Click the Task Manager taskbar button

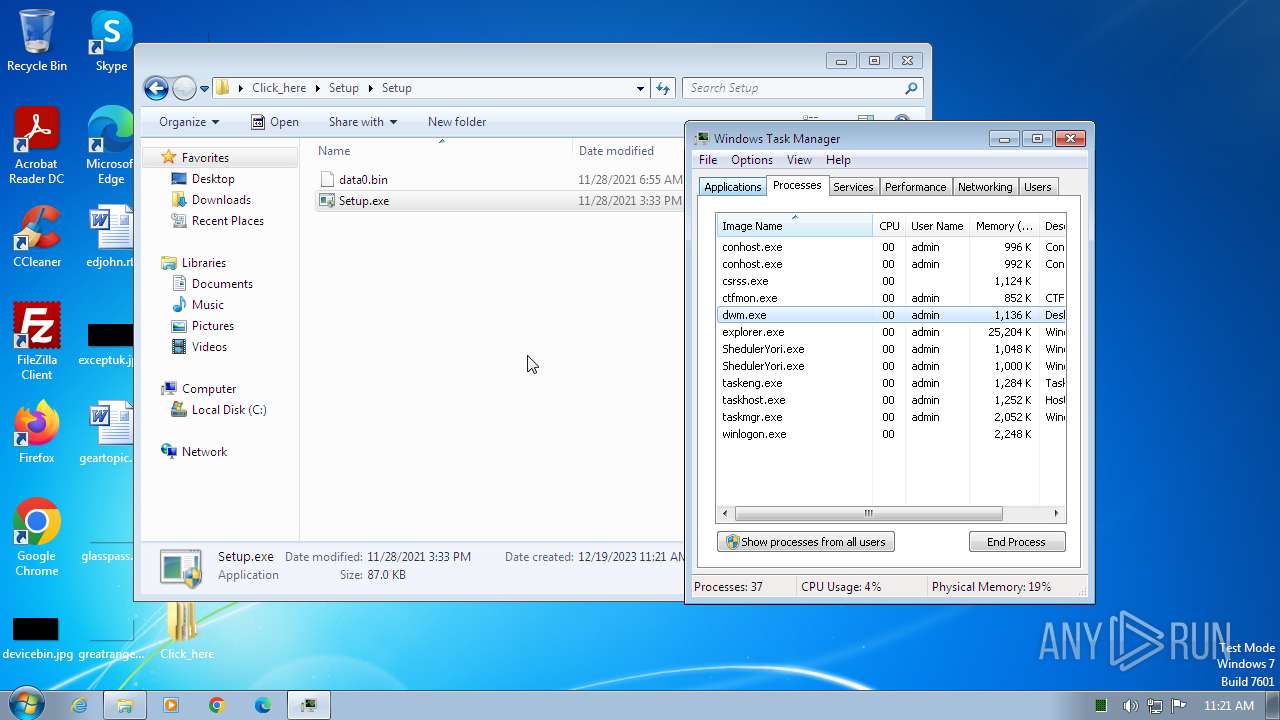[x=309, y=705]
